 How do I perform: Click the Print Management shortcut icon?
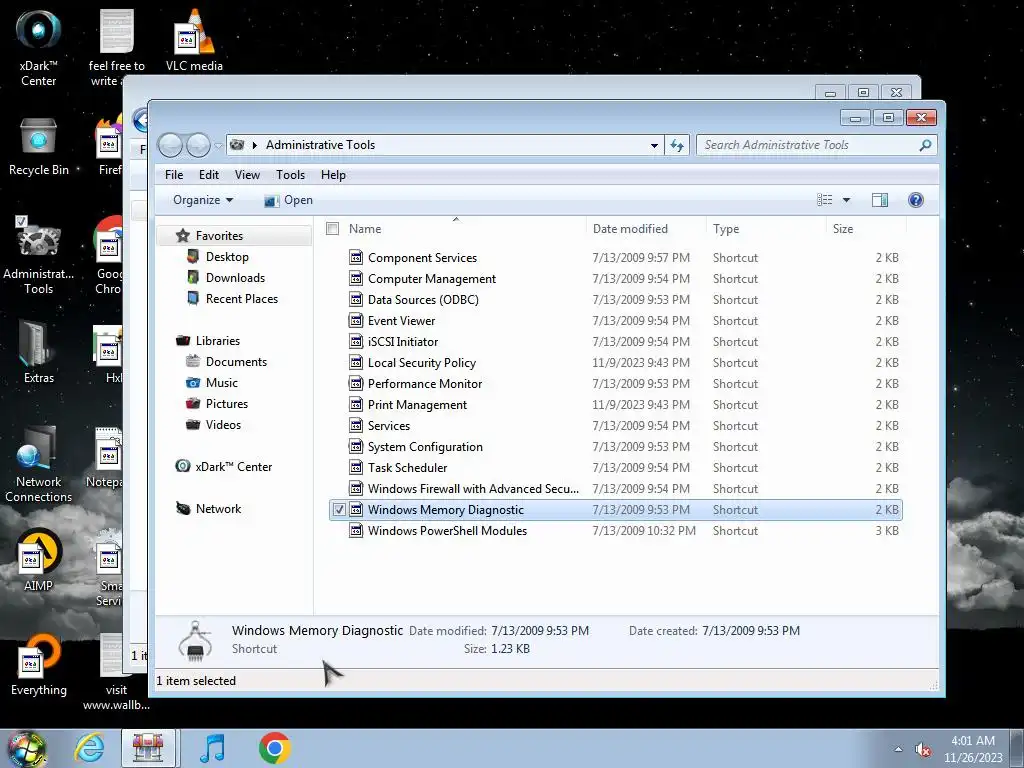356,404
